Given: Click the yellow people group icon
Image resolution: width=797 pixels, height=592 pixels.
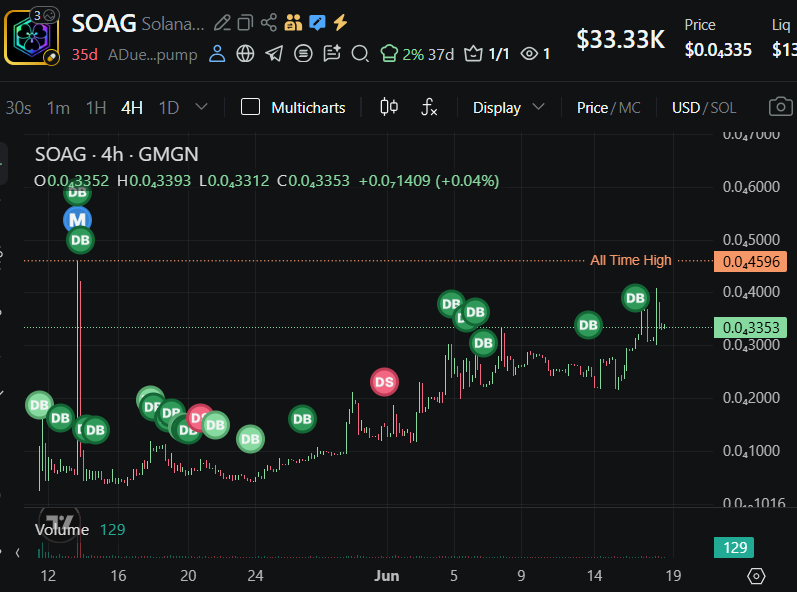Looking at the screenshot, I should [x=293, y=22].
